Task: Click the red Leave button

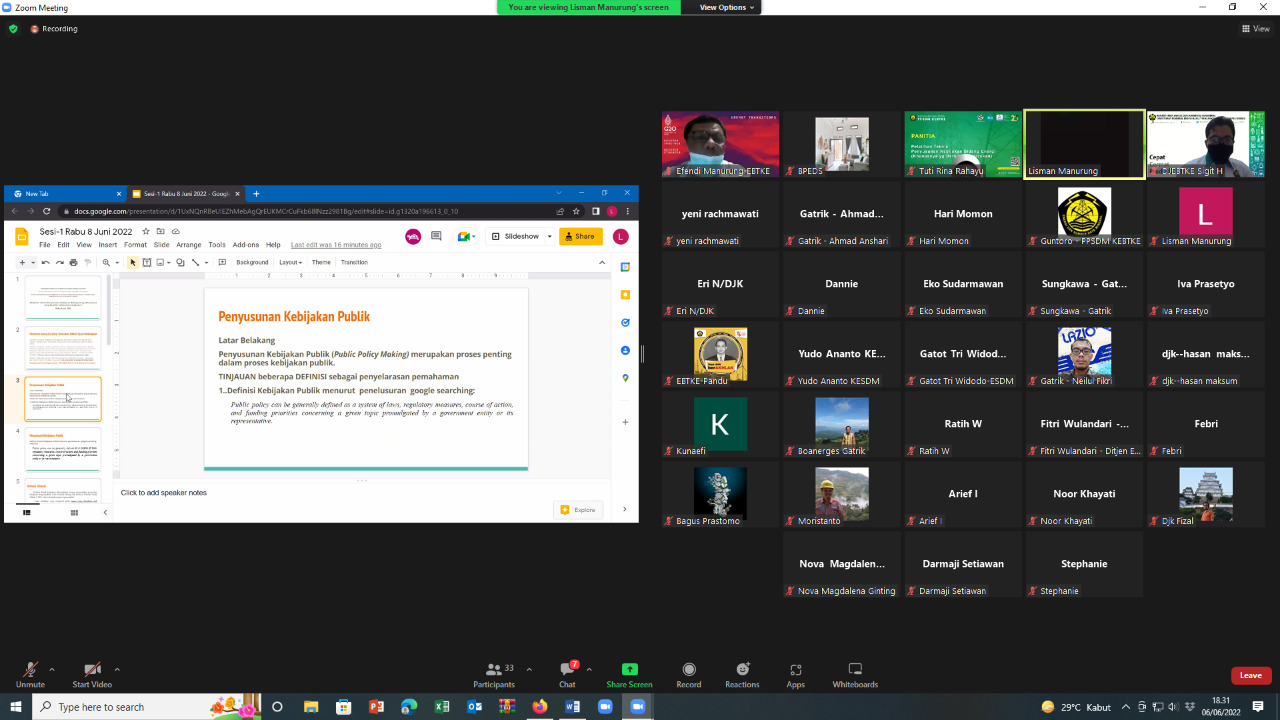Action: (1251, 675)
